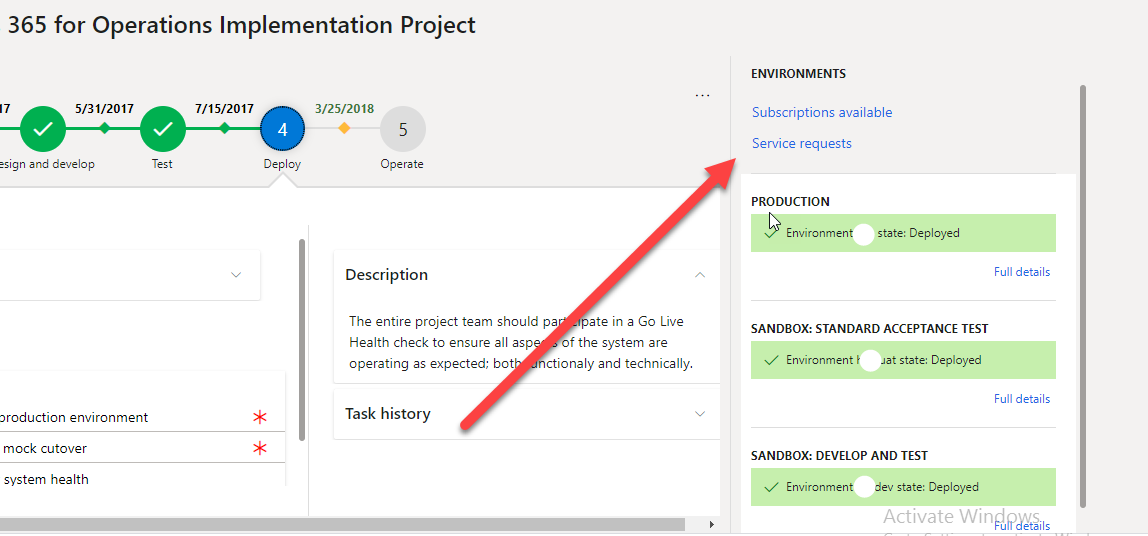Select the 3/25/2018 orange milestone diamond

[344, 129]
